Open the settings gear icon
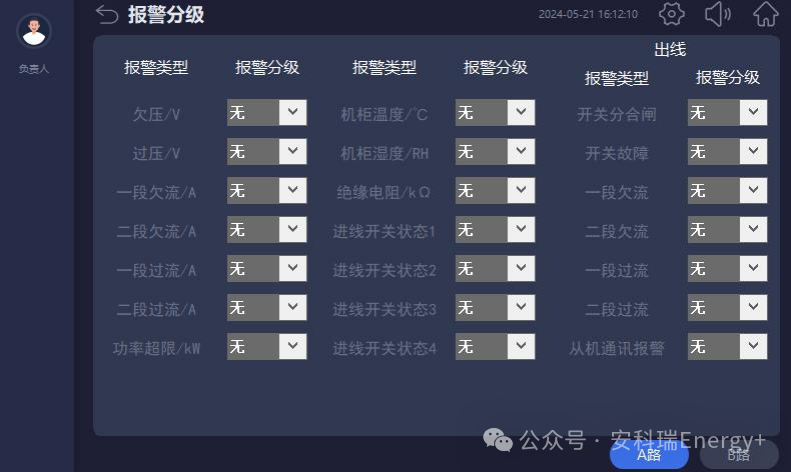The width and height of the screenshot is (791, 472). 671,14
